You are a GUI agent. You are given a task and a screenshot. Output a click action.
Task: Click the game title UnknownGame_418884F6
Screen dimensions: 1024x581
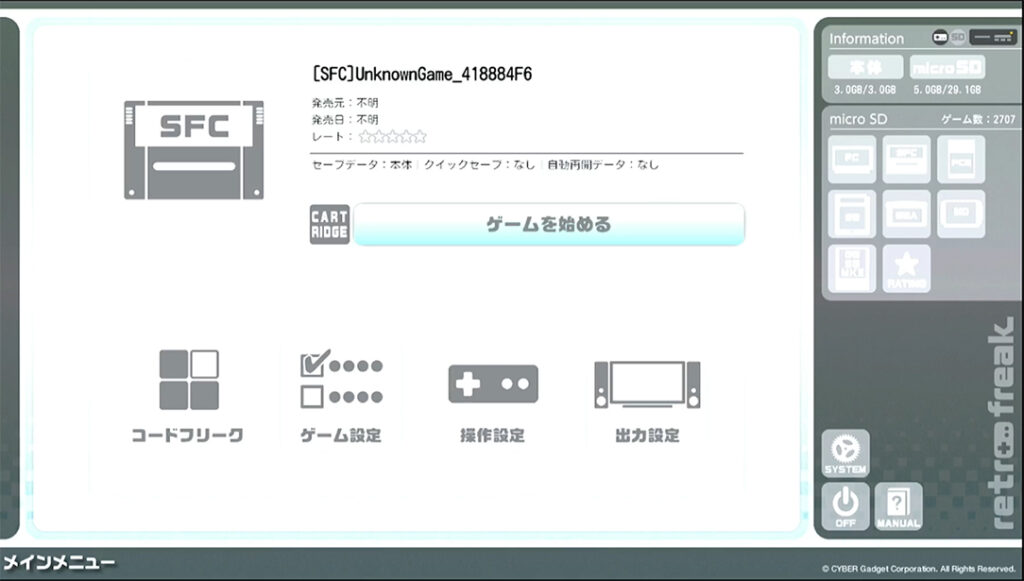point(421,75)
